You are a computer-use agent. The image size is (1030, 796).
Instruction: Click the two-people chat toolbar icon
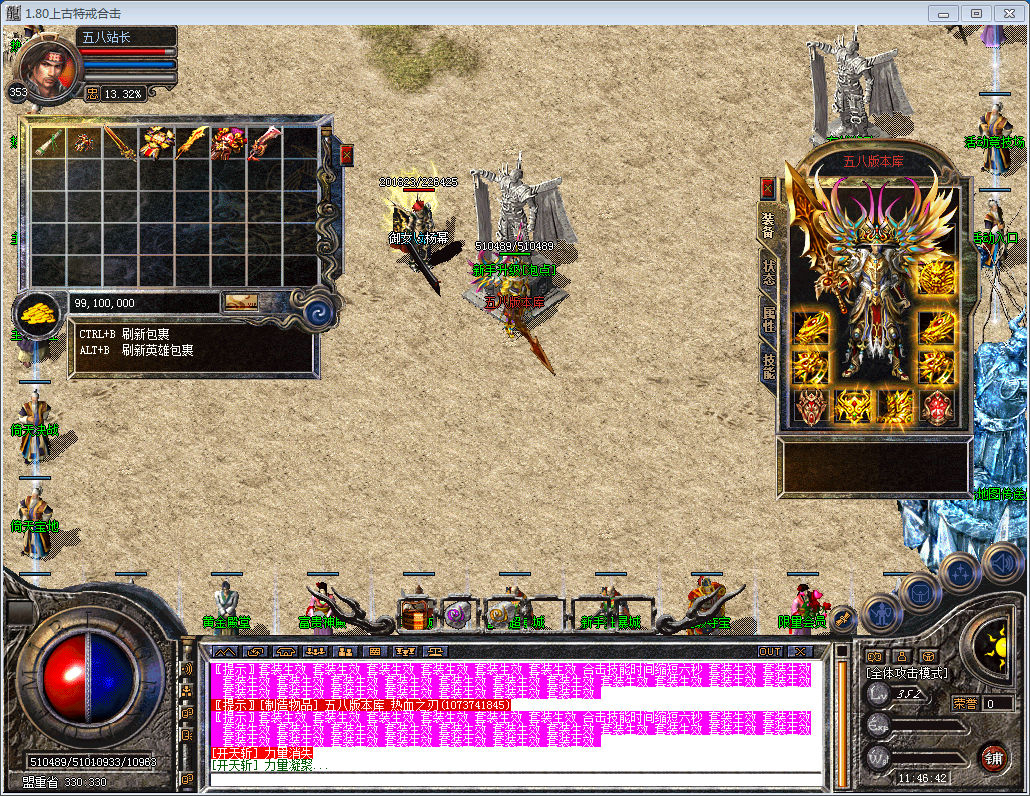point(345,652)
